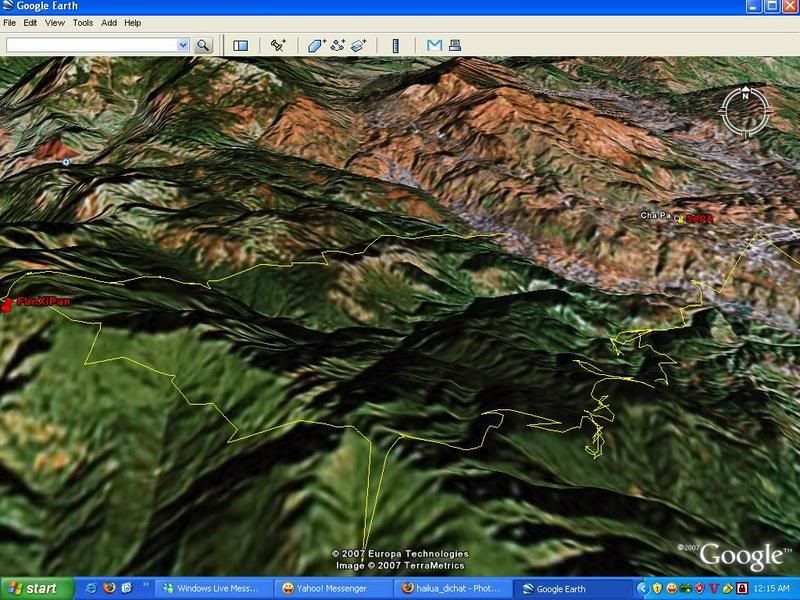Click the FanXiPan label text
The width and height of the screenshot is (800, 600).
click(43, 301)
